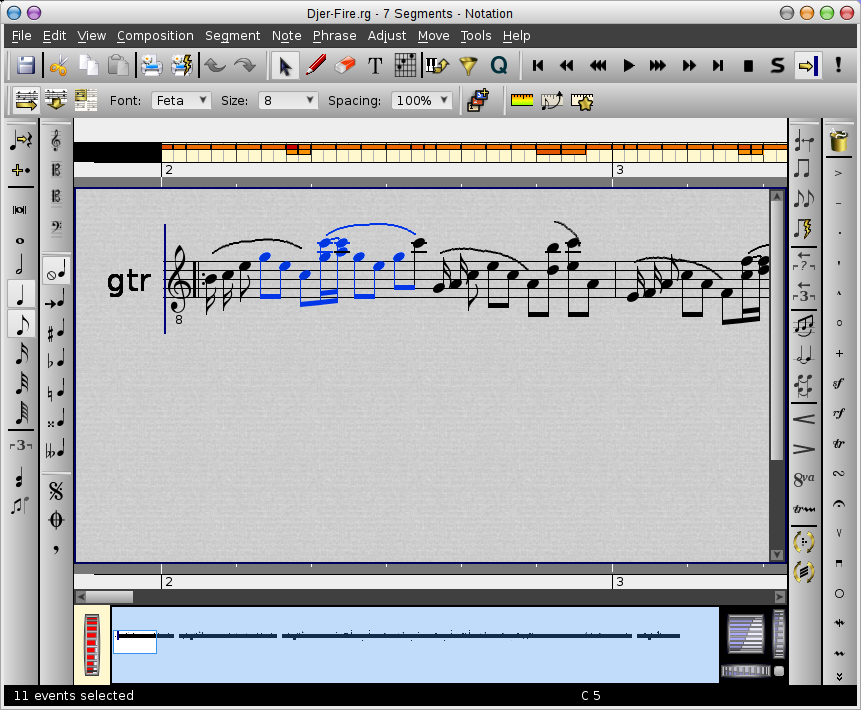Screen dimensions: 861x710
Task: Save the composition using the floppy disk icon
Action: pyautogui.click(x=25, y=66)
